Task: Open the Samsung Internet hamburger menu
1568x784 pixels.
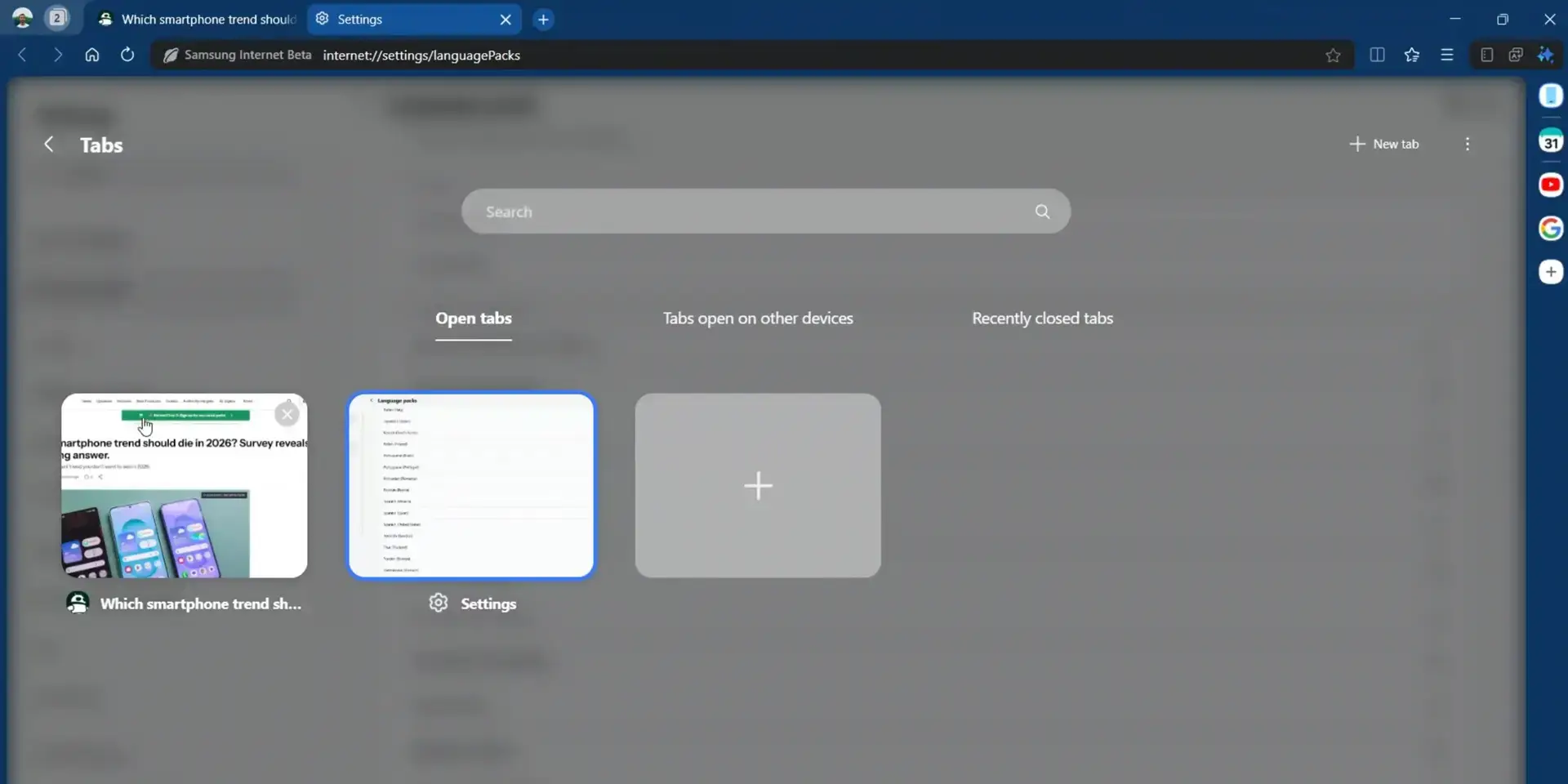Action: [1447, 55]
